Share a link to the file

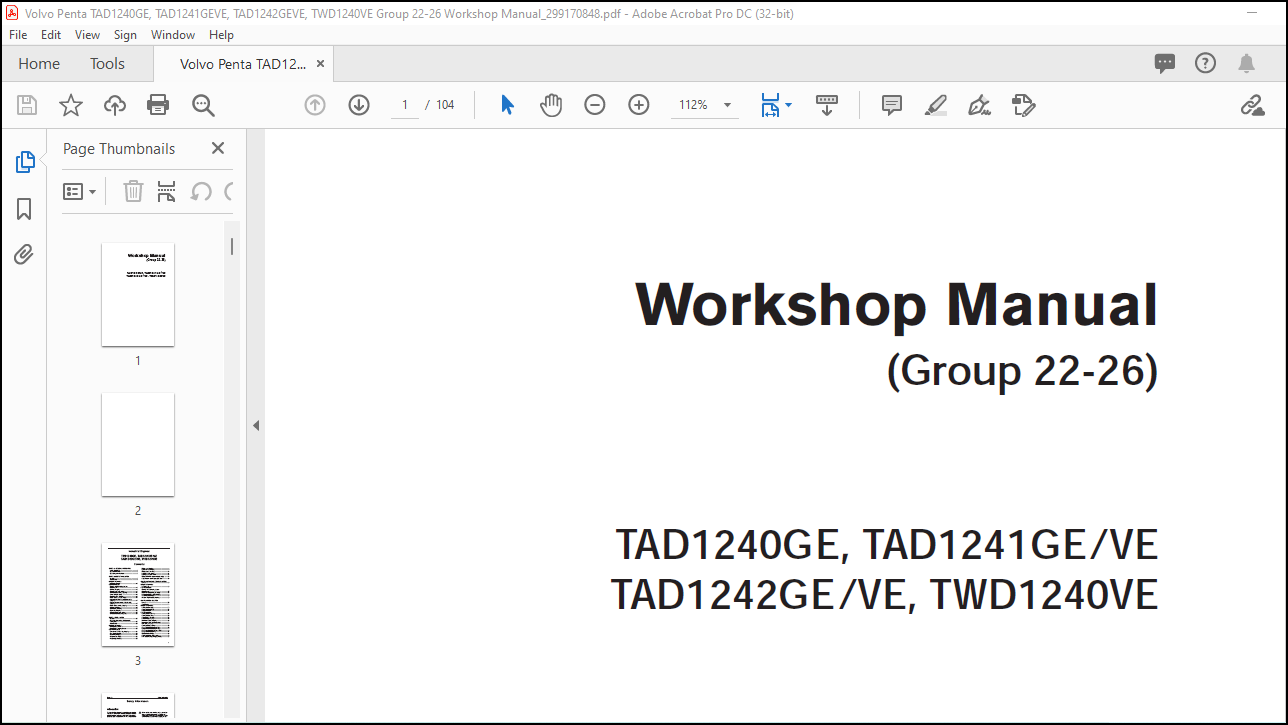[x=1253, y=105]
